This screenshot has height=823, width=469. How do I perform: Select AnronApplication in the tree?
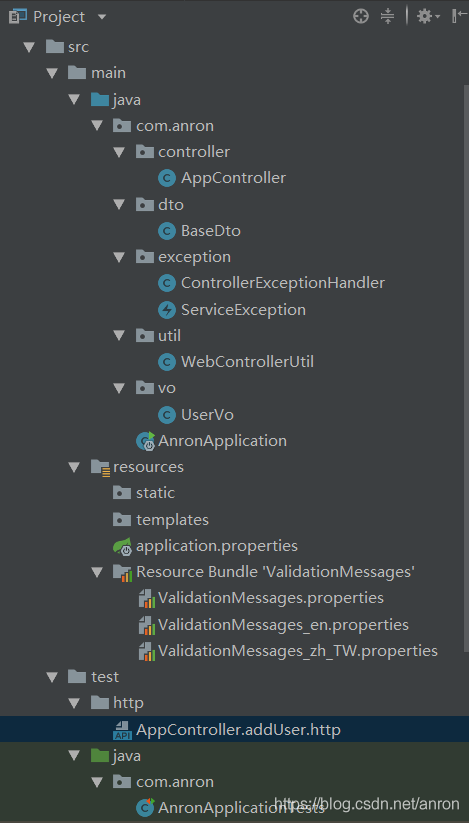tap(222, 441)
